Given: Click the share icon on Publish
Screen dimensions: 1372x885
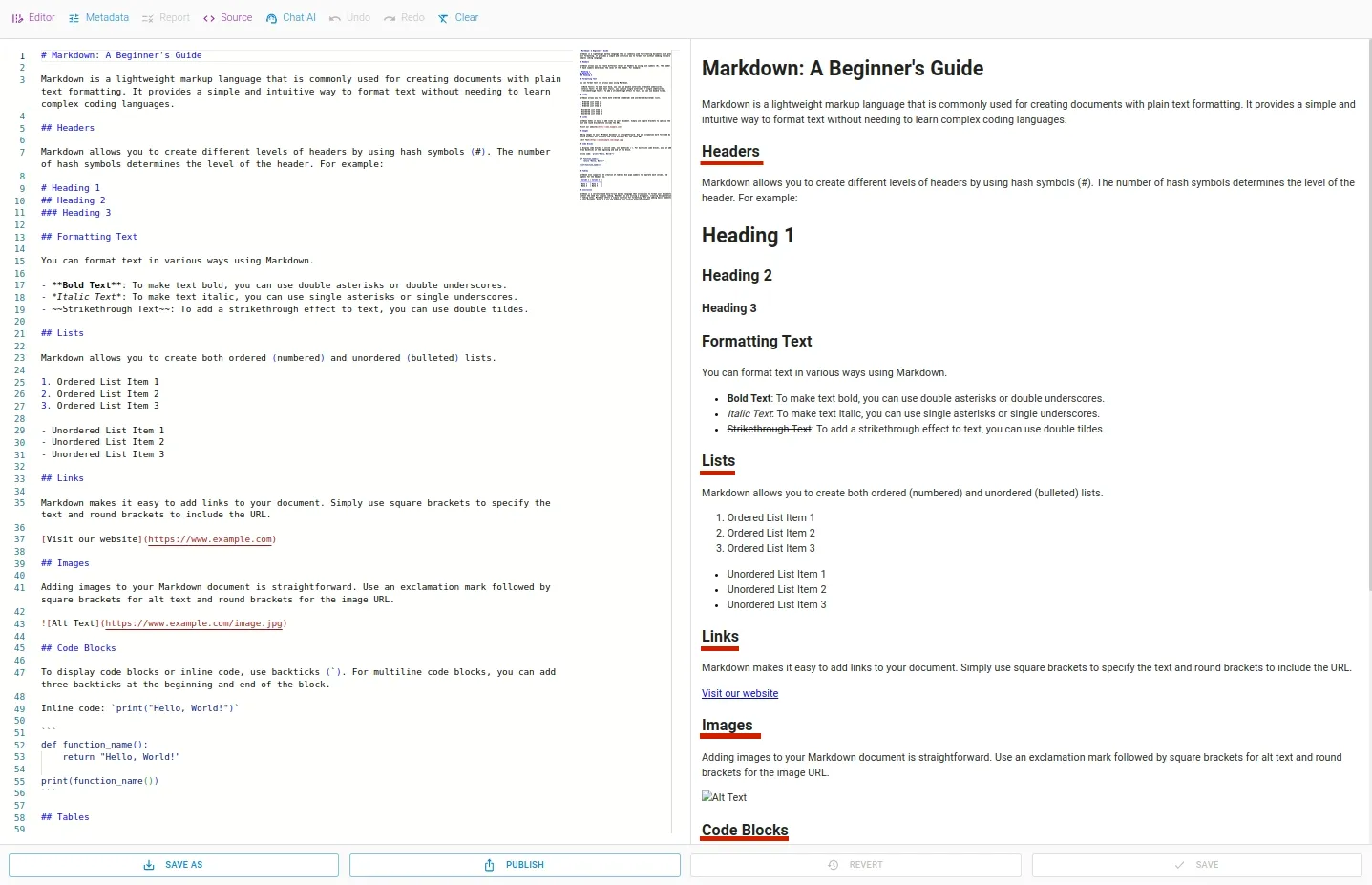Looking at the screenshot, I should click(490, 865).
